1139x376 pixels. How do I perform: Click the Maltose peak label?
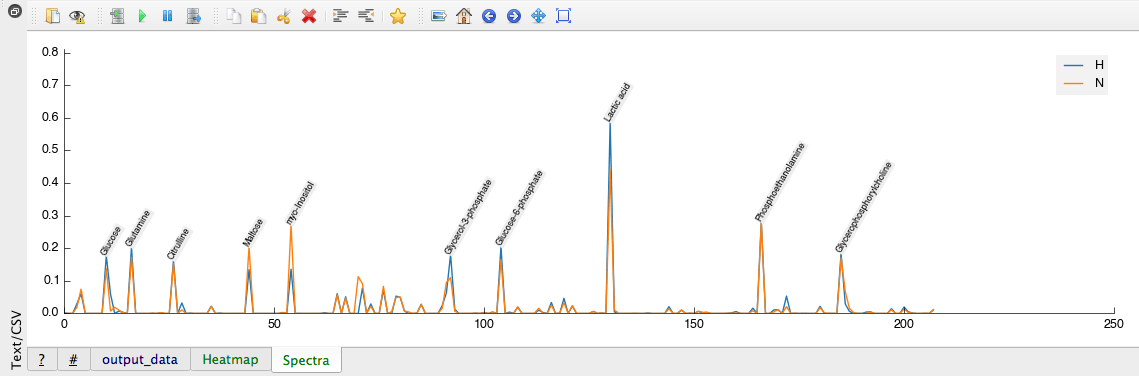click(253, 233)
